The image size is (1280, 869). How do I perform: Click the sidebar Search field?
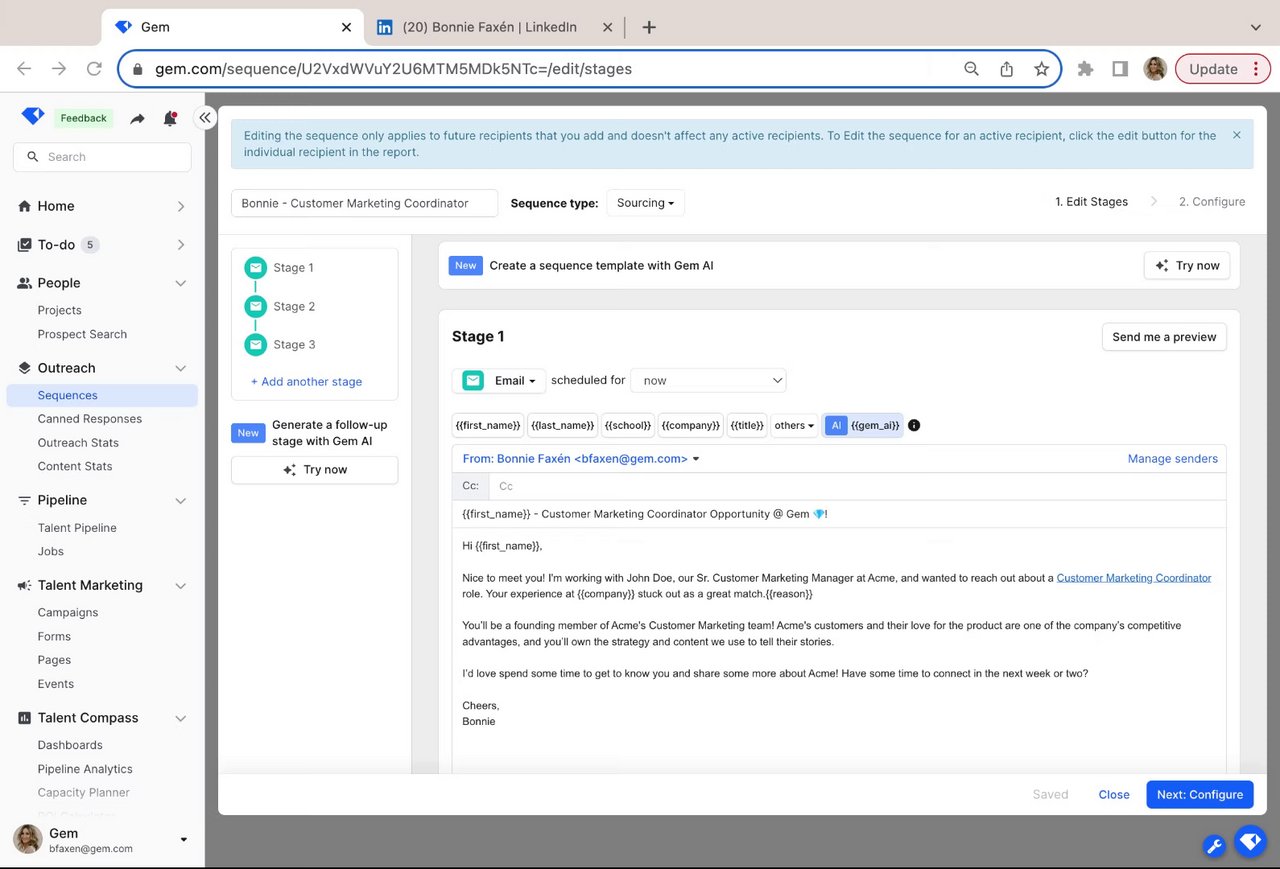point(102,157)
